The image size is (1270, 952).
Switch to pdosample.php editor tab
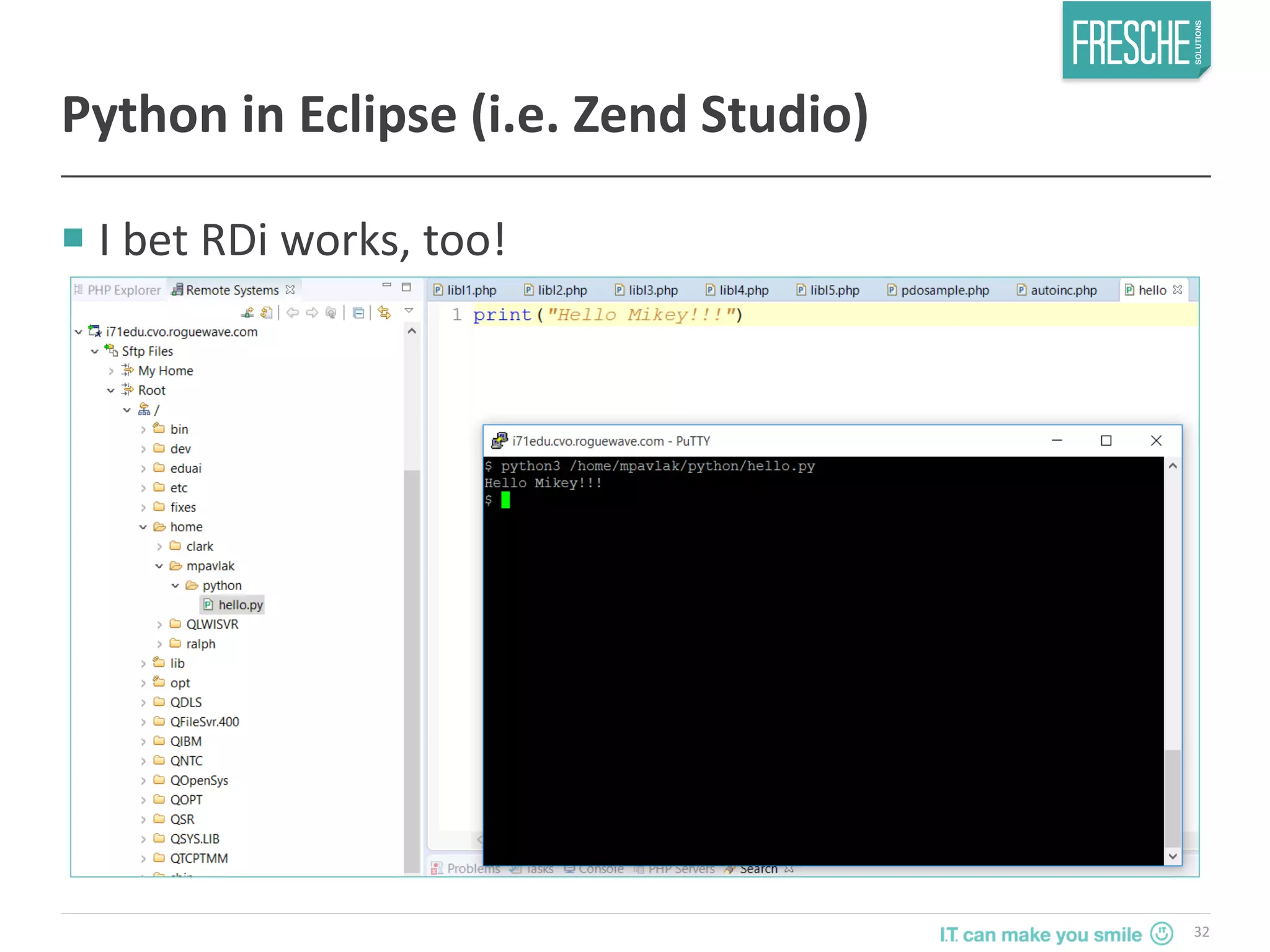coord(938,290)
